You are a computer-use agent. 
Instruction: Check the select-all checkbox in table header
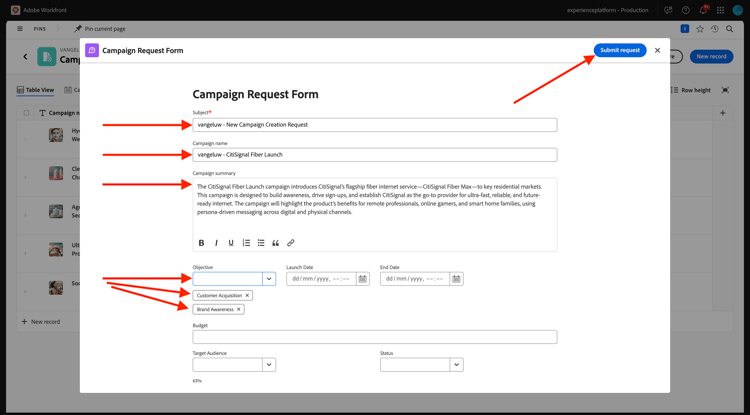[26, 113]
